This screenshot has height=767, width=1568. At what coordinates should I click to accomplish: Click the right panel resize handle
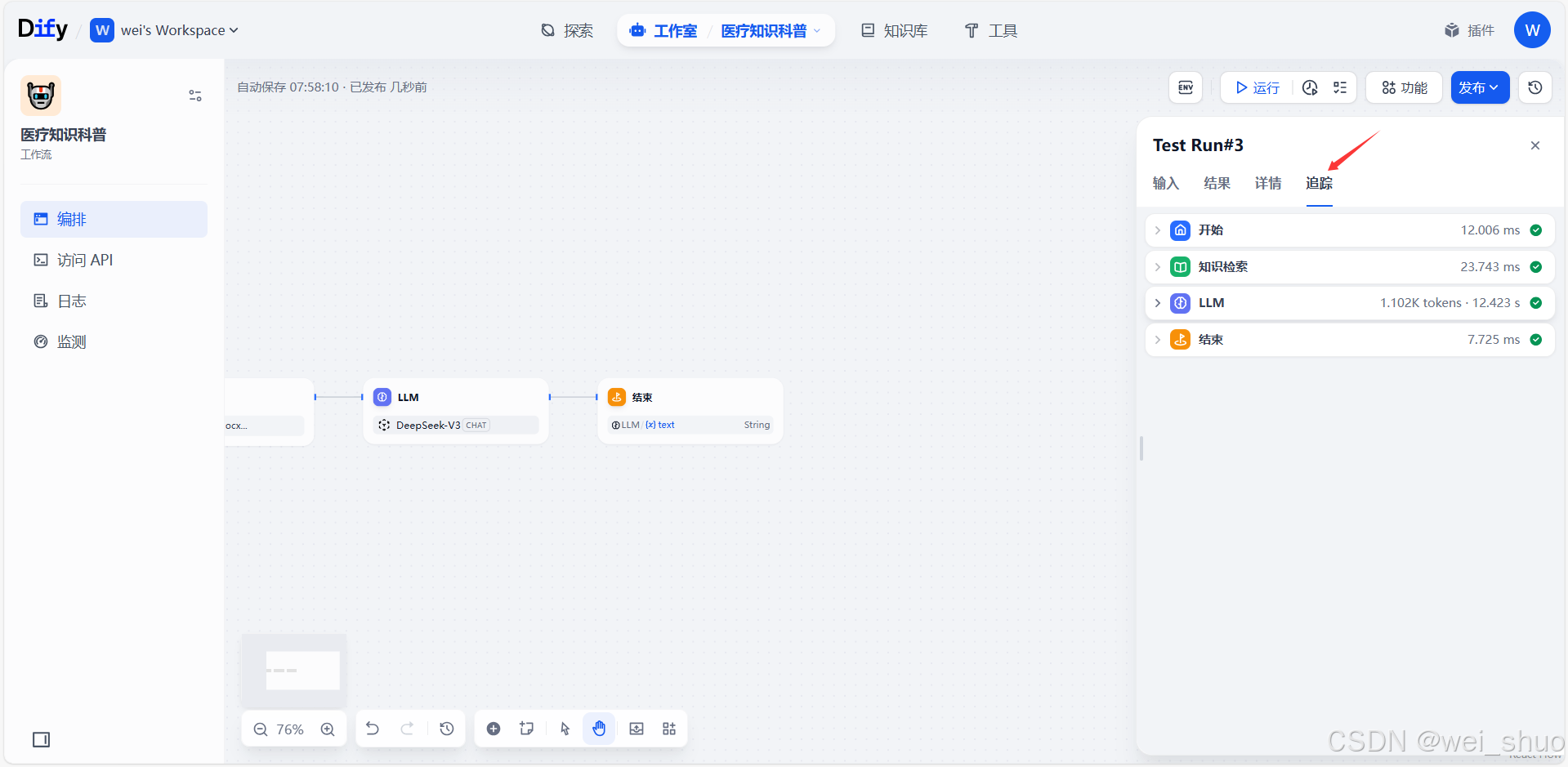[x=1141, y=448]
